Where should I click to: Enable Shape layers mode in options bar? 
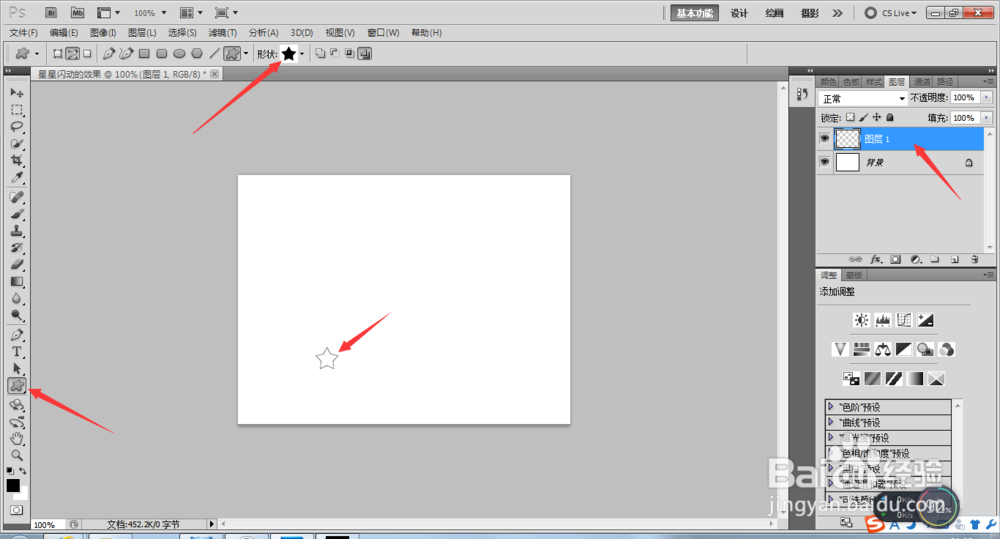[x=57, y=54]
